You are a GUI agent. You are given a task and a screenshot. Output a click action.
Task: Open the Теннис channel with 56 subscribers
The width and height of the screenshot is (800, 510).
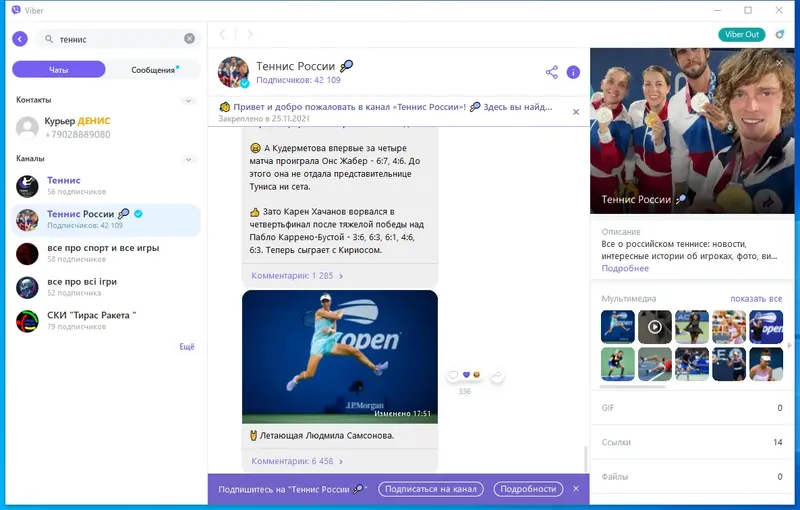[x=106, y=186]
